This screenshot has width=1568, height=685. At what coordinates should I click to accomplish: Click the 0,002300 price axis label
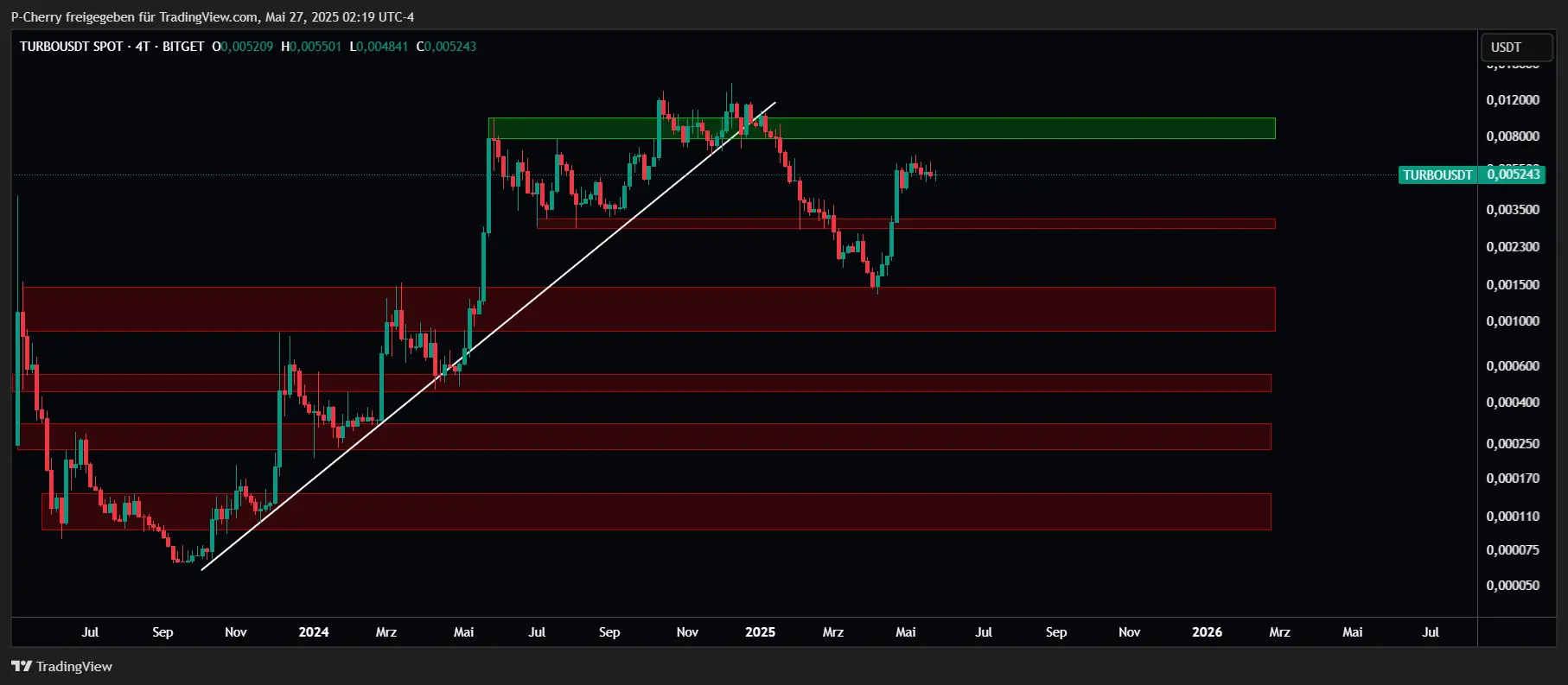pos(1513,247)
